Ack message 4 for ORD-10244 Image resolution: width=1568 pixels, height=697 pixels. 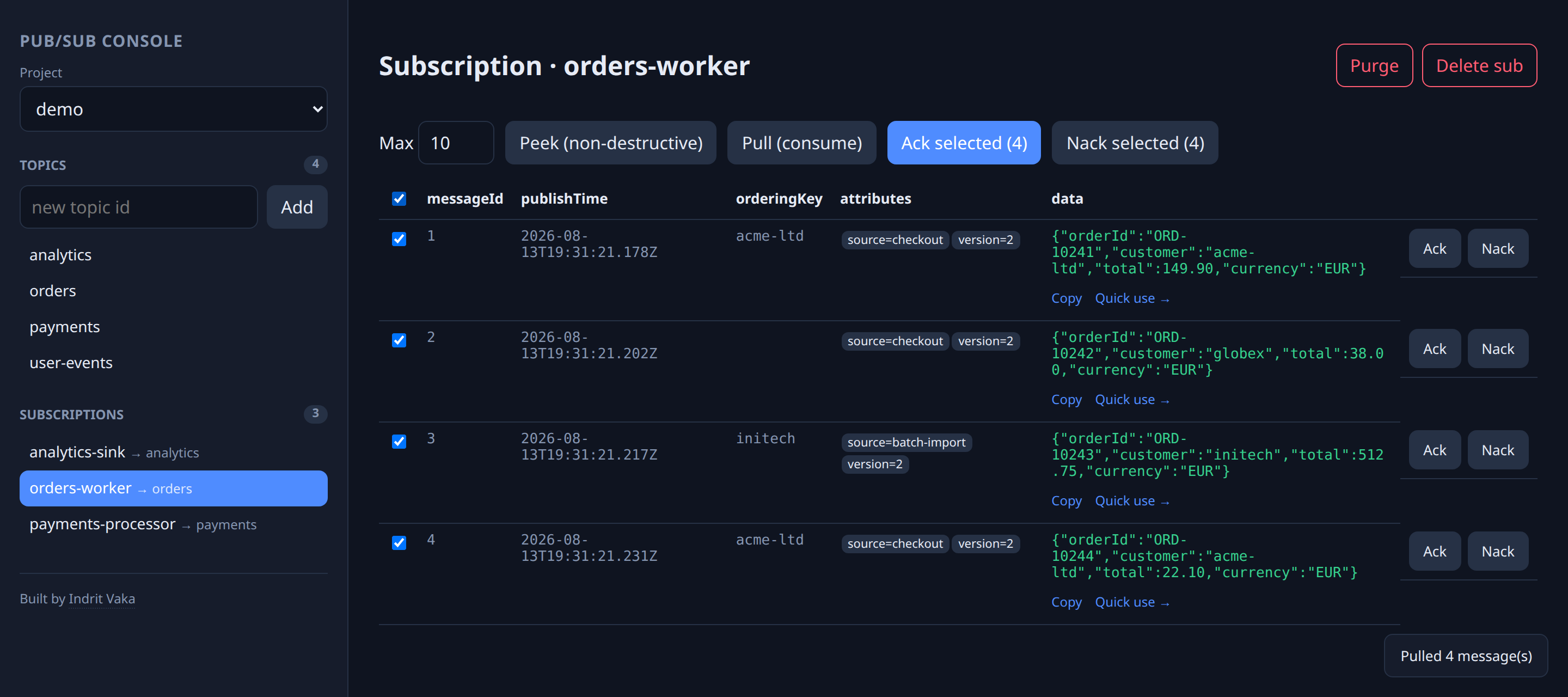point(1435,551)
